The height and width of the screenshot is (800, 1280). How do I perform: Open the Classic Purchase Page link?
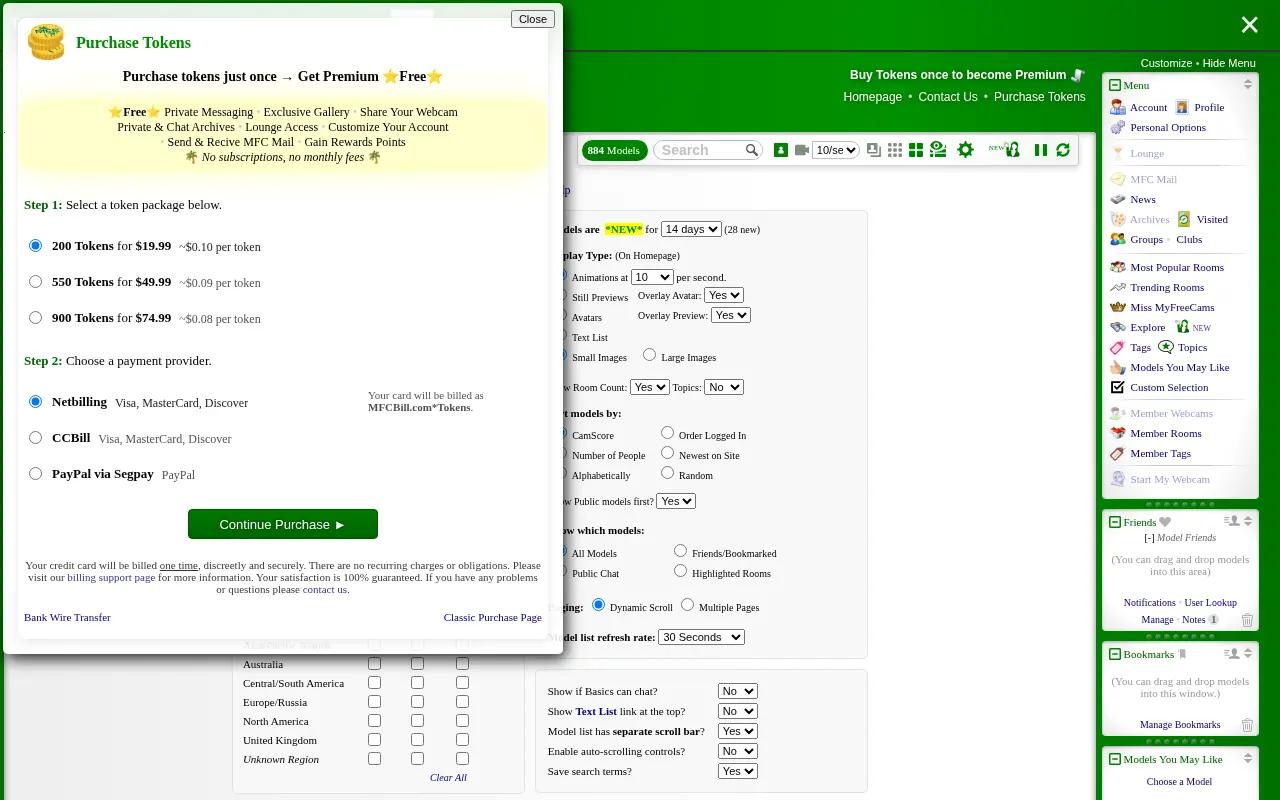point(493,617)
